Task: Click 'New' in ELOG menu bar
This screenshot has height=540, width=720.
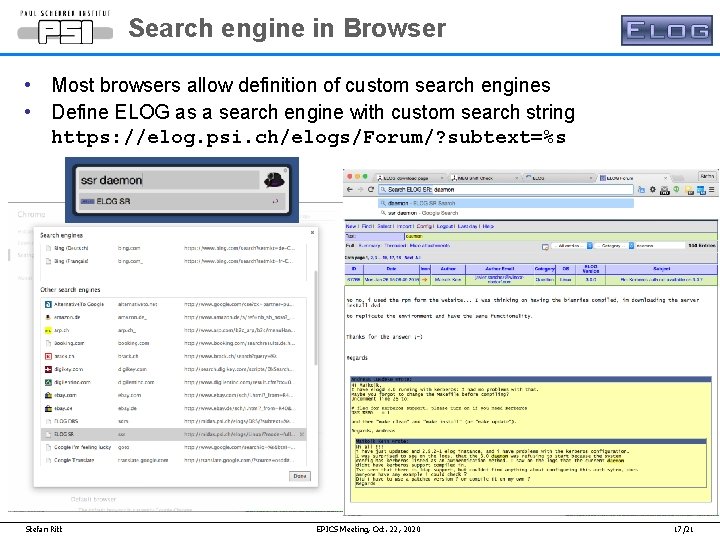Action: 351,226
